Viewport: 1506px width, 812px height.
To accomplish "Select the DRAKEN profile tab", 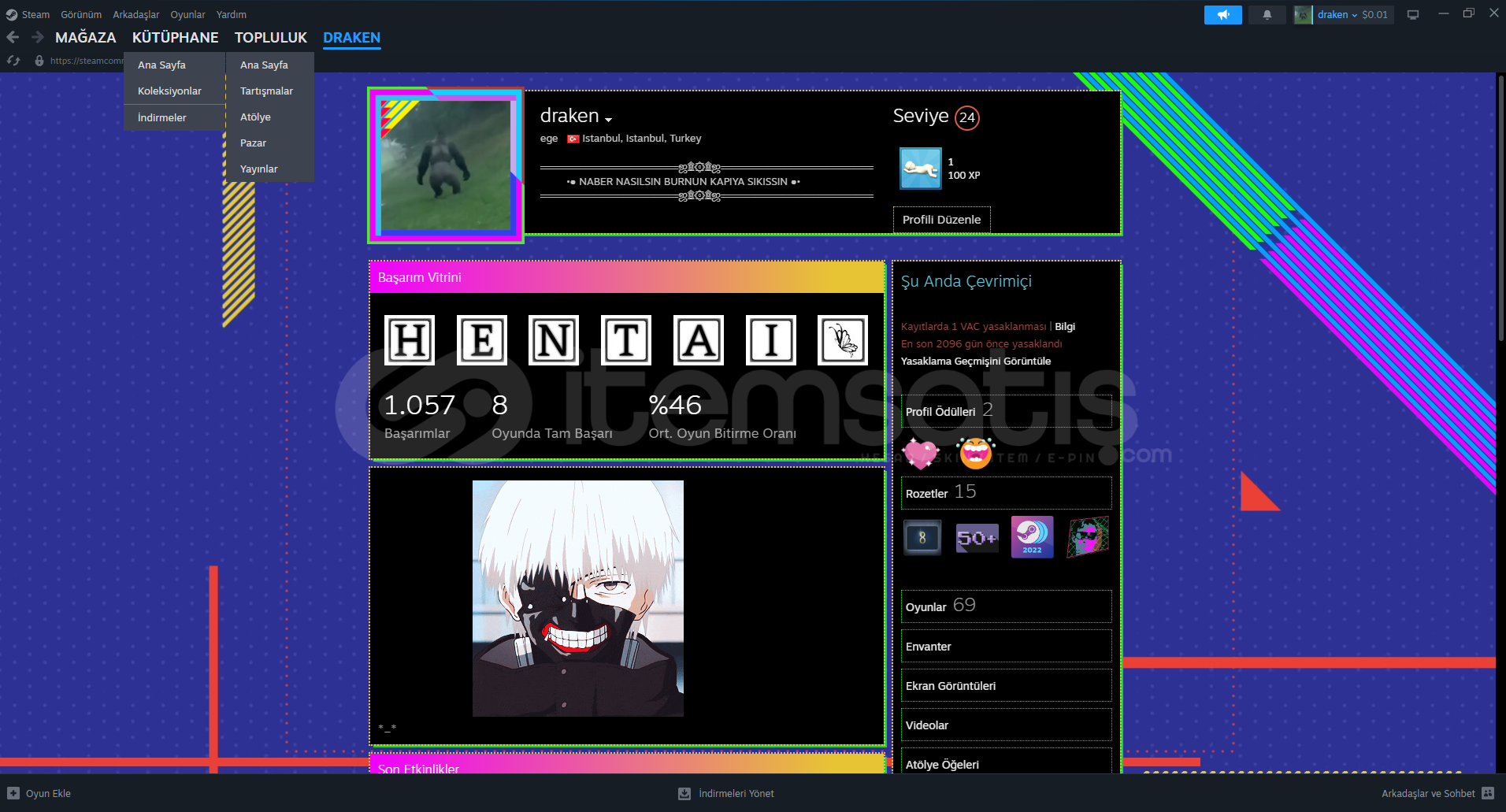I will pyautogui.click(x=351, y=37).
